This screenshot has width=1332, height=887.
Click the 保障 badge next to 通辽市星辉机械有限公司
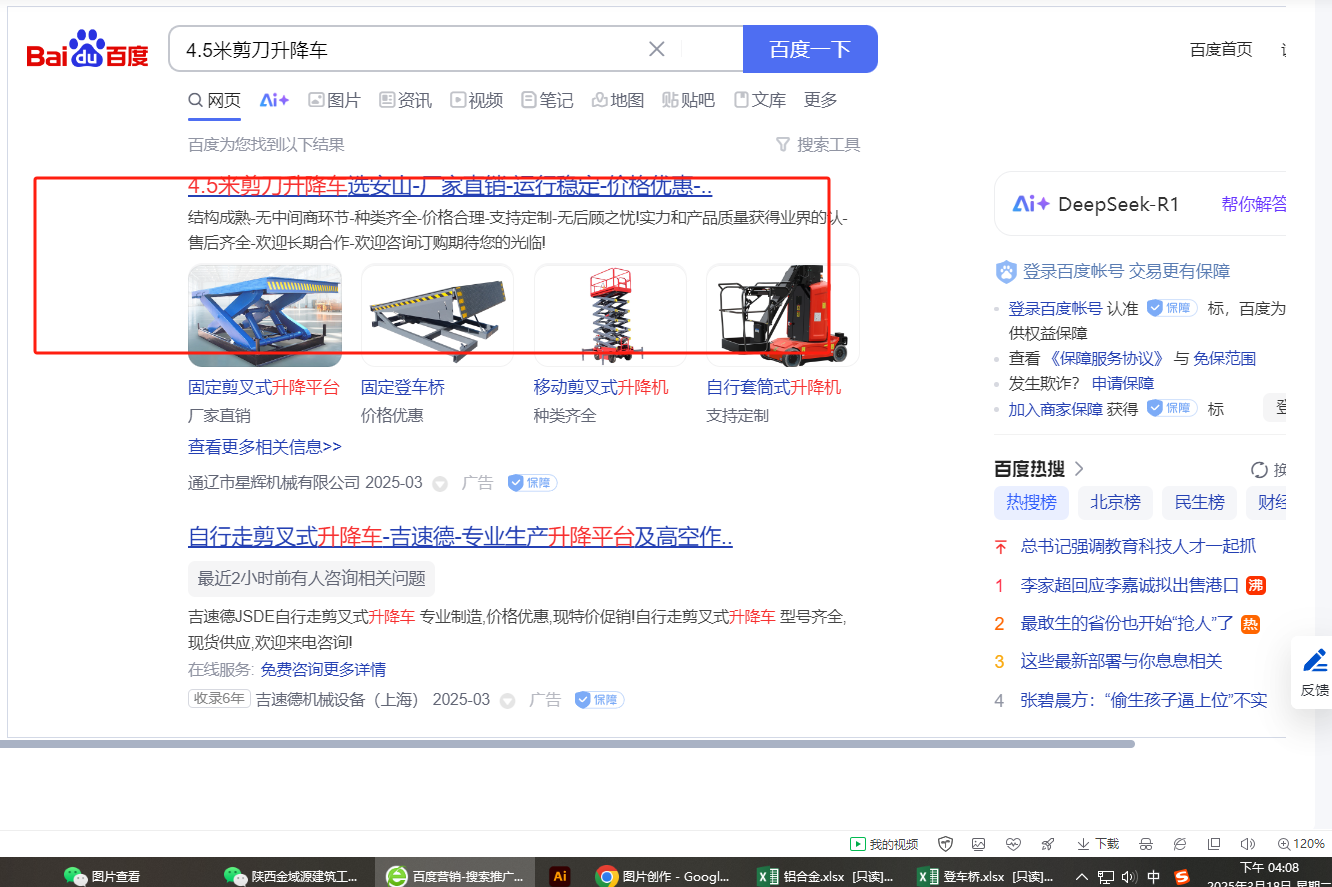[532, 483]
